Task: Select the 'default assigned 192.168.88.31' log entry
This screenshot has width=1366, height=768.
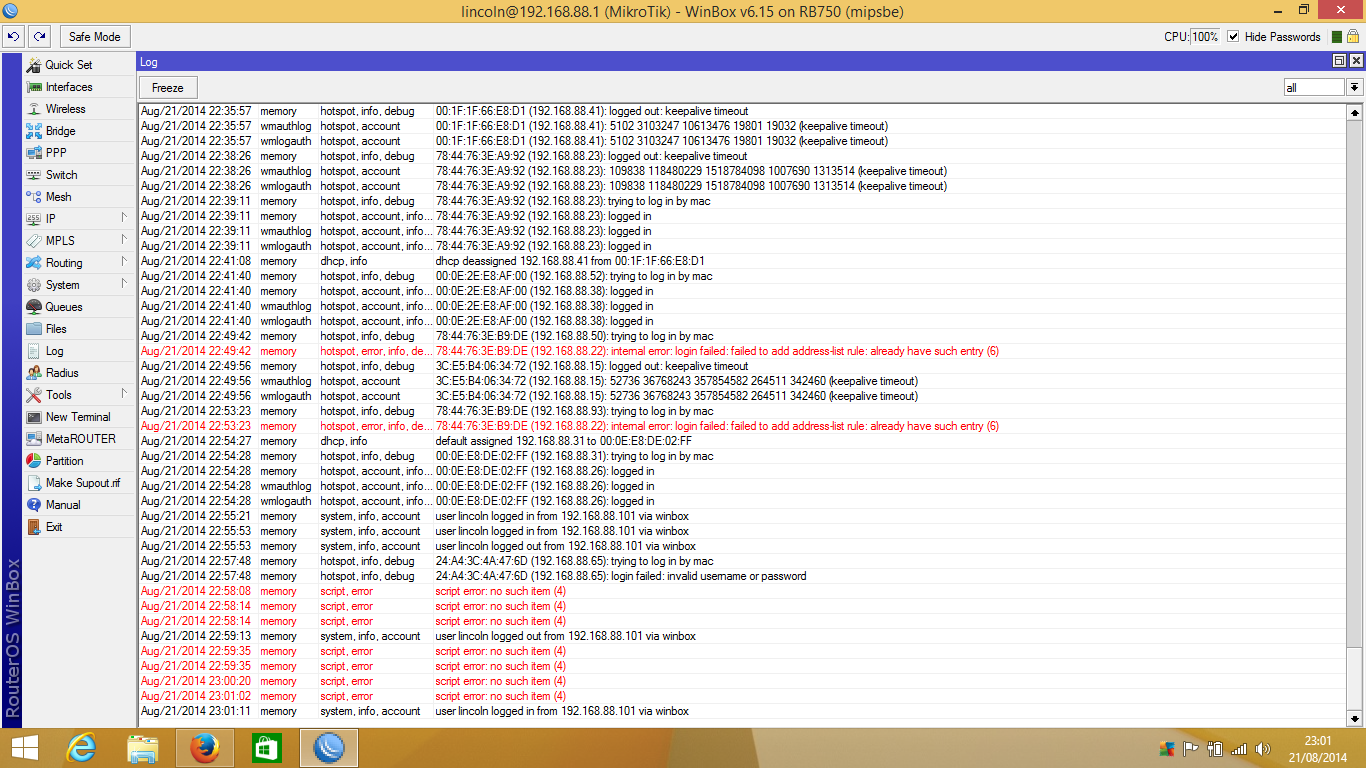Action: (x=743, y=441)
